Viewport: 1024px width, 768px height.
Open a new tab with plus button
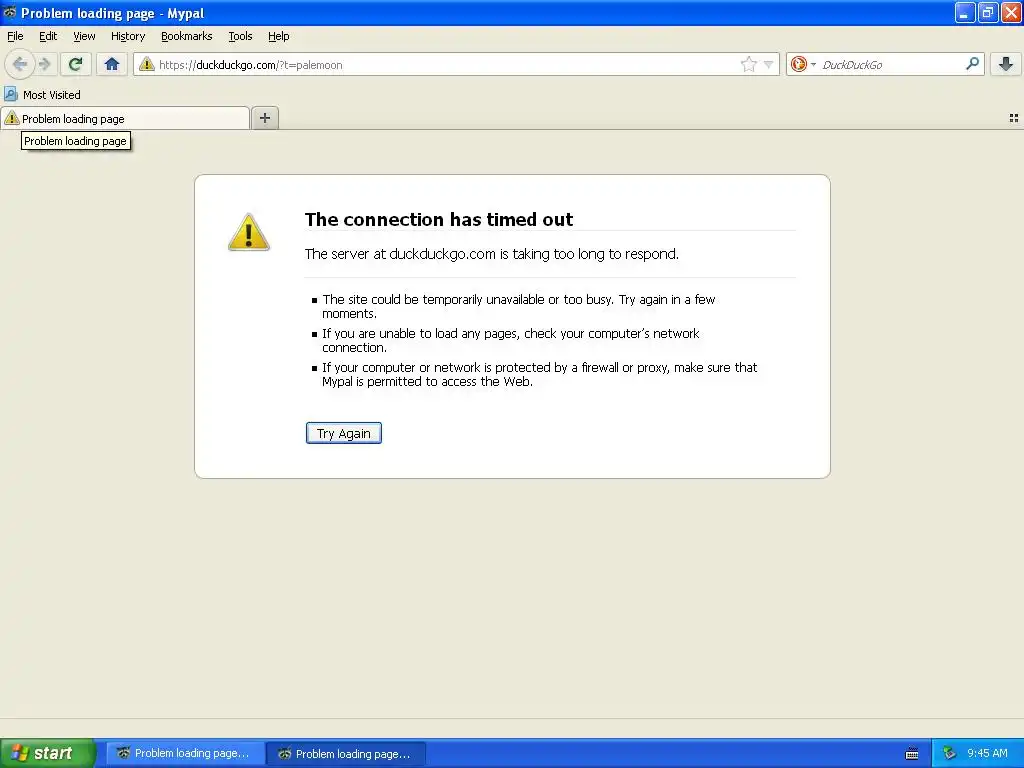[x=264, y=118]
